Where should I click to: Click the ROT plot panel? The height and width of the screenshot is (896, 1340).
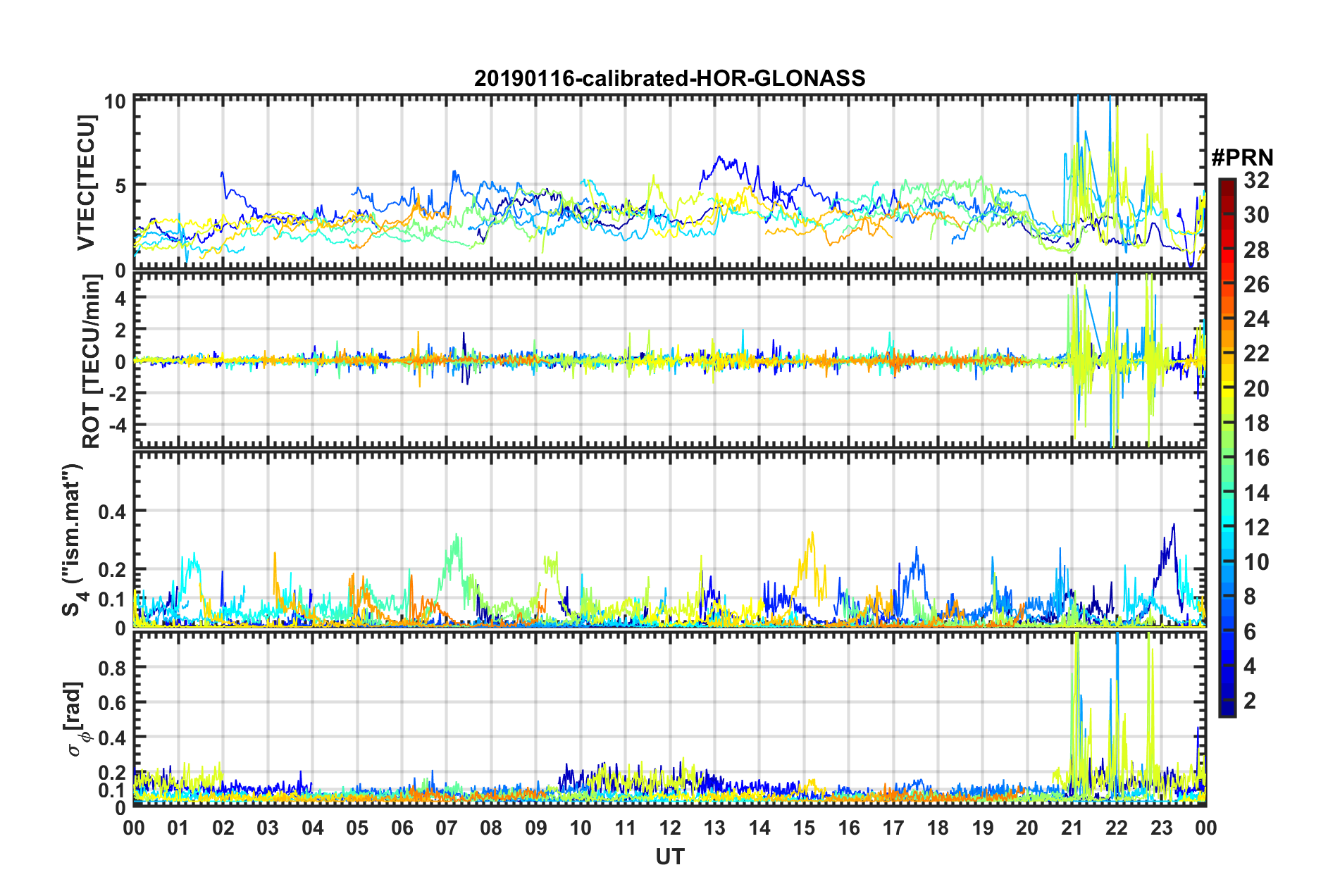(670, 360)
